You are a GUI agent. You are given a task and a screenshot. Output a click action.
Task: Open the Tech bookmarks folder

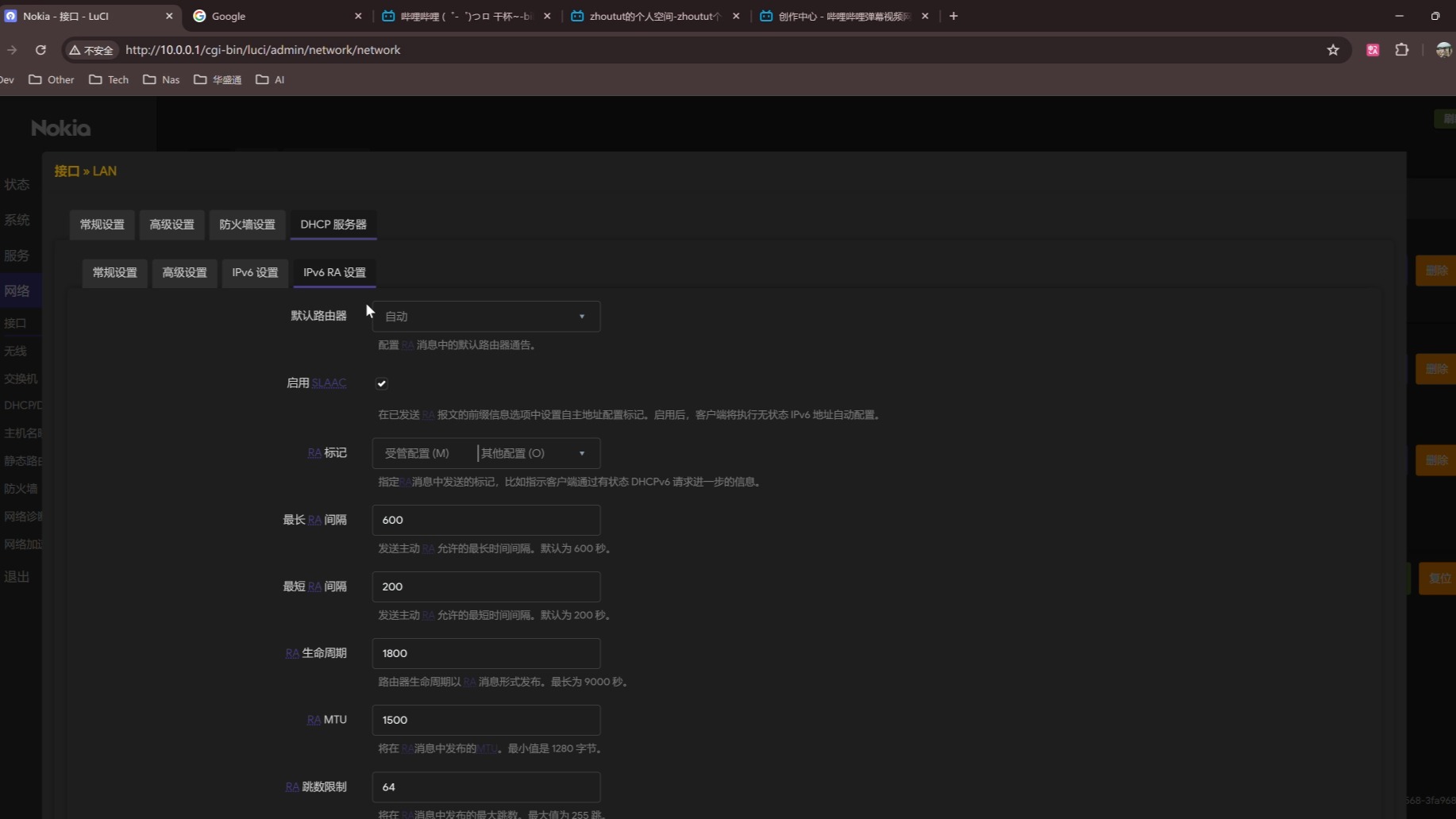click(x=109, y=79)
